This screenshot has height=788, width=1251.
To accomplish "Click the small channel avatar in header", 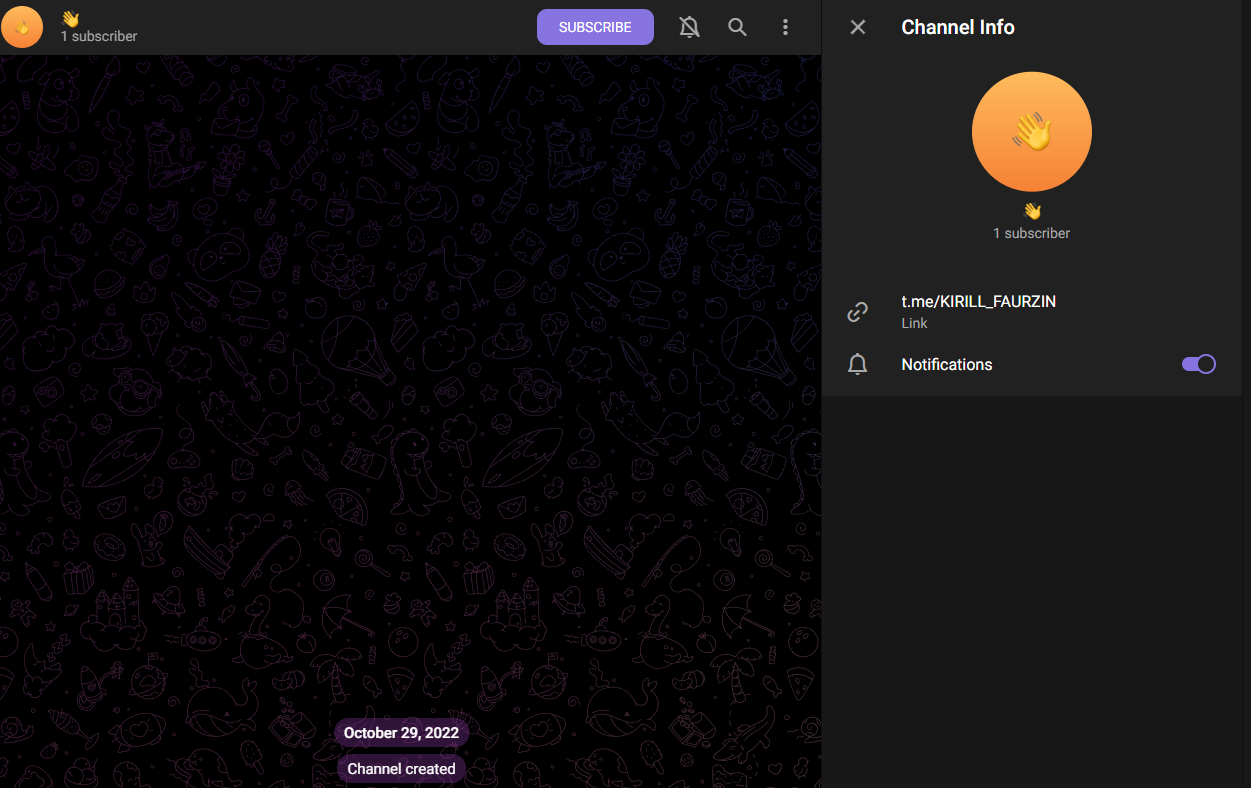I will [22, 27].
